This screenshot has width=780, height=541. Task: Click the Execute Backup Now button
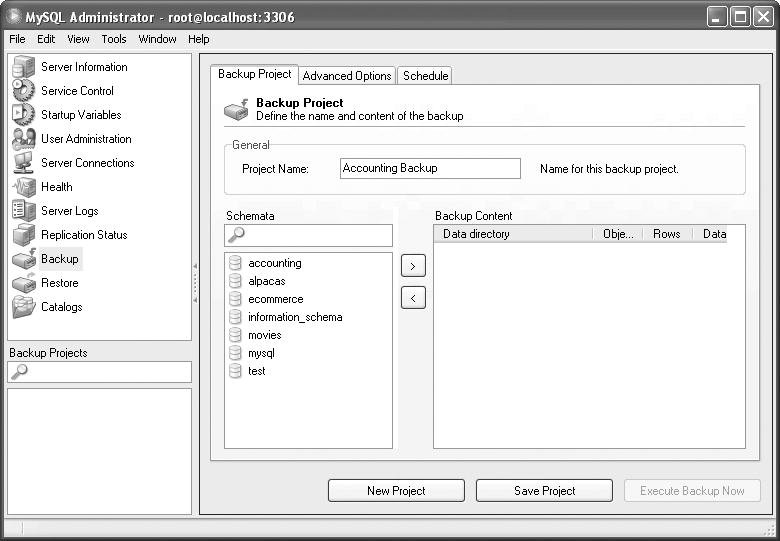pyautogui.click(x=692, y=491)
